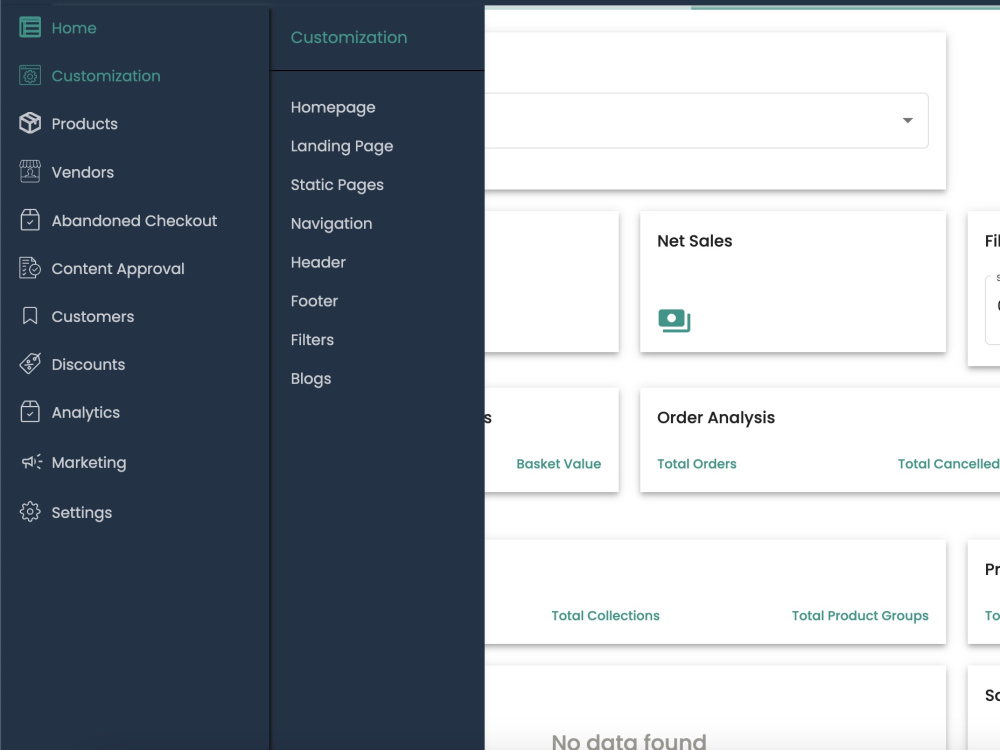Expand the dashboard dropdown arrow

(908, 121)
